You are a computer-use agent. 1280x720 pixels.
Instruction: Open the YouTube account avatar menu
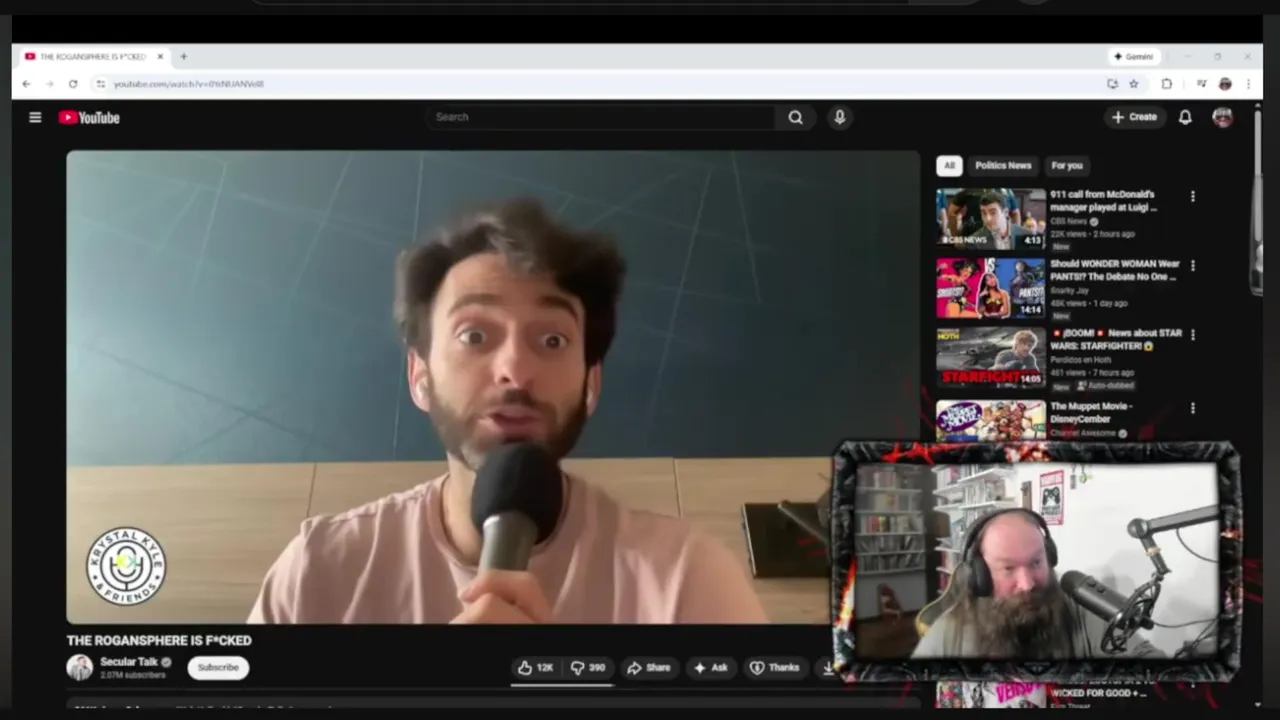click(x=1222, y=117)
